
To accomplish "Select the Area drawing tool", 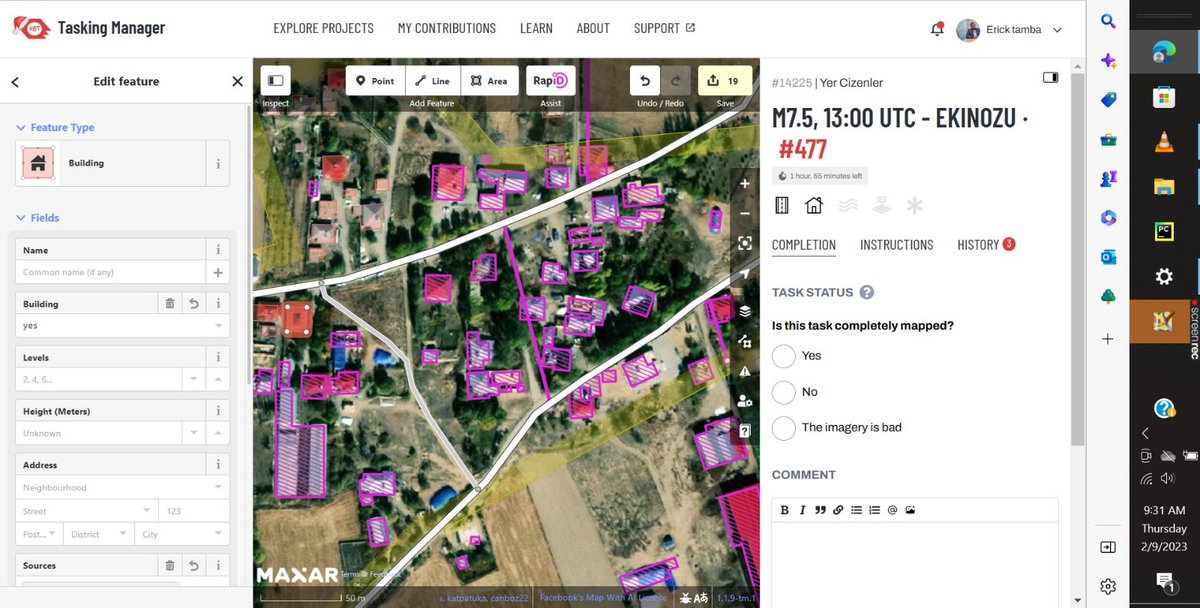I will (490, 81).
